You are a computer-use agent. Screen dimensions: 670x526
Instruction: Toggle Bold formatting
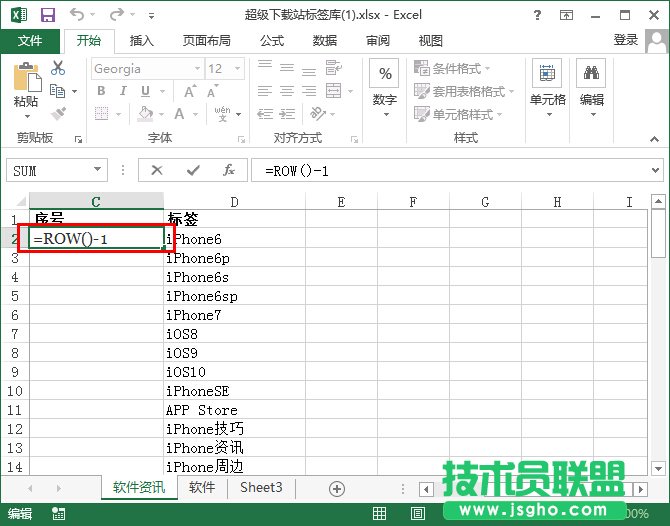101,91
